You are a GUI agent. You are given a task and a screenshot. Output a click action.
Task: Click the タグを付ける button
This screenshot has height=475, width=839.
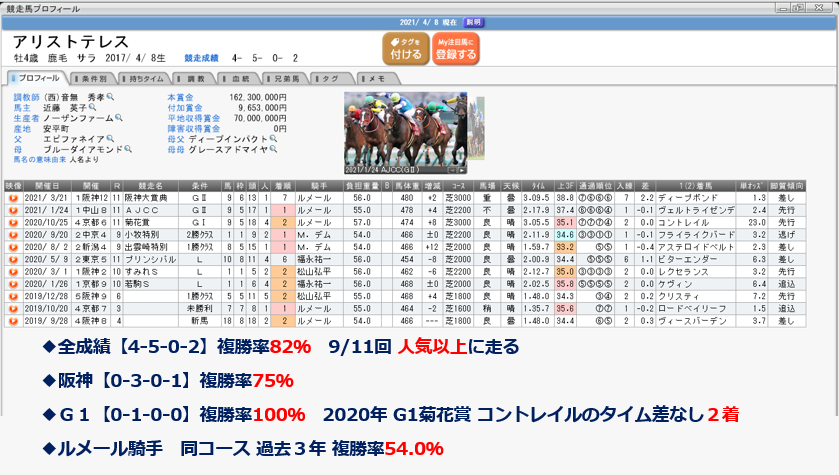(405, 49)
